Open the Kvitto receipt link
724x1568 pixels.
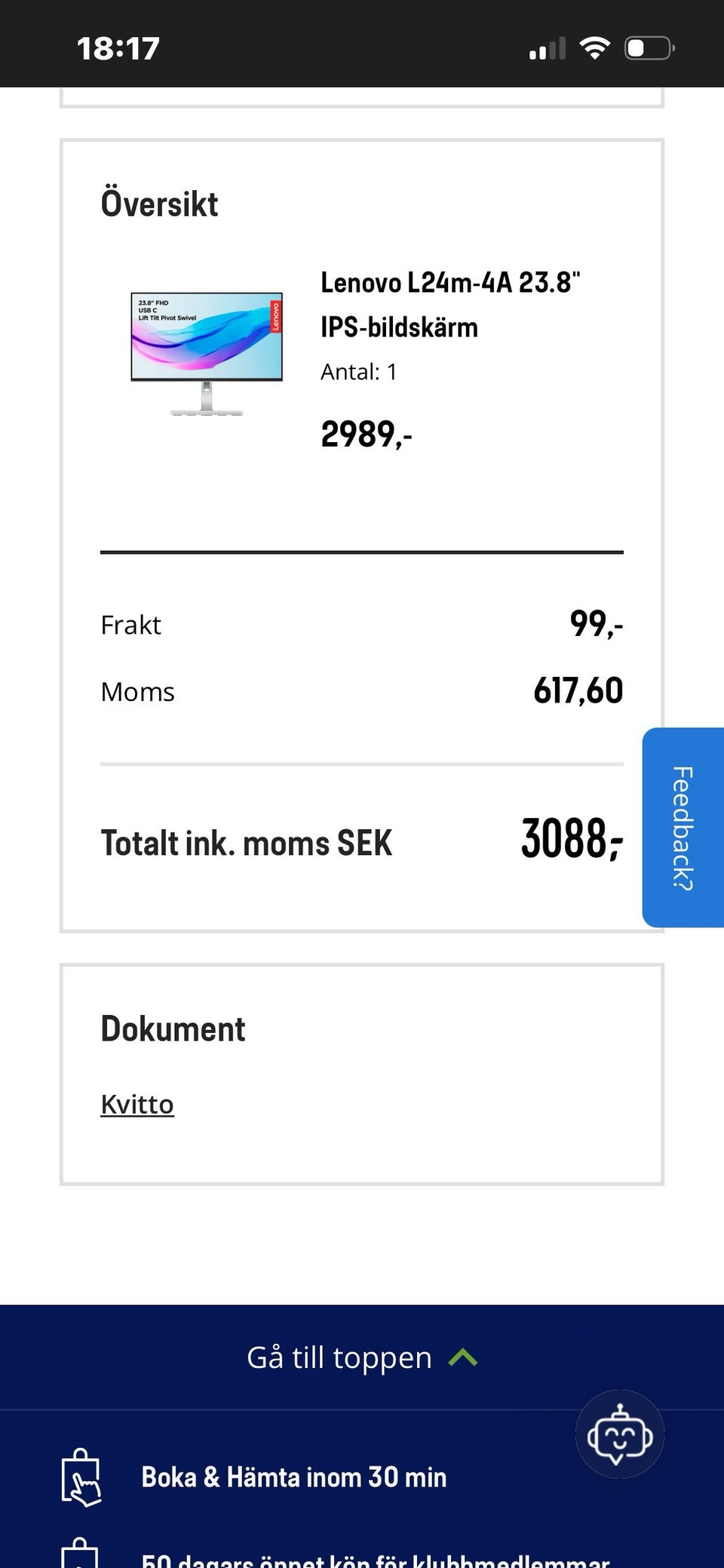tap(137, 1104)
